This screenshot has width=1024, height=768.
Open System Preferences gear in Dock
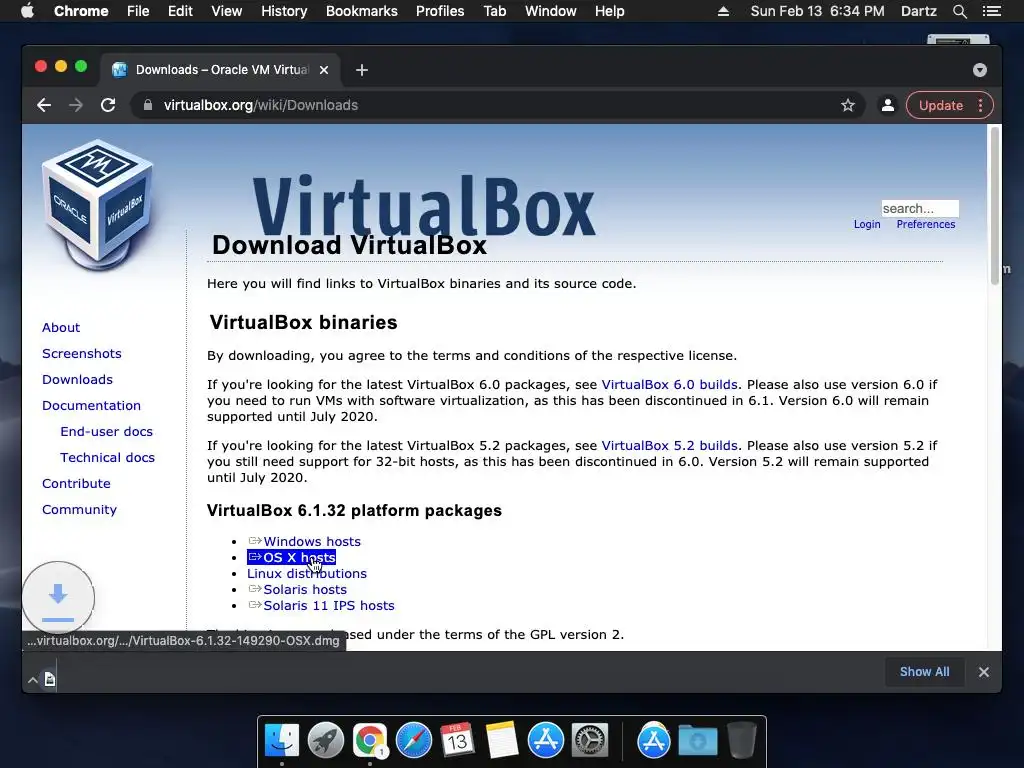[x=590, y=741]
